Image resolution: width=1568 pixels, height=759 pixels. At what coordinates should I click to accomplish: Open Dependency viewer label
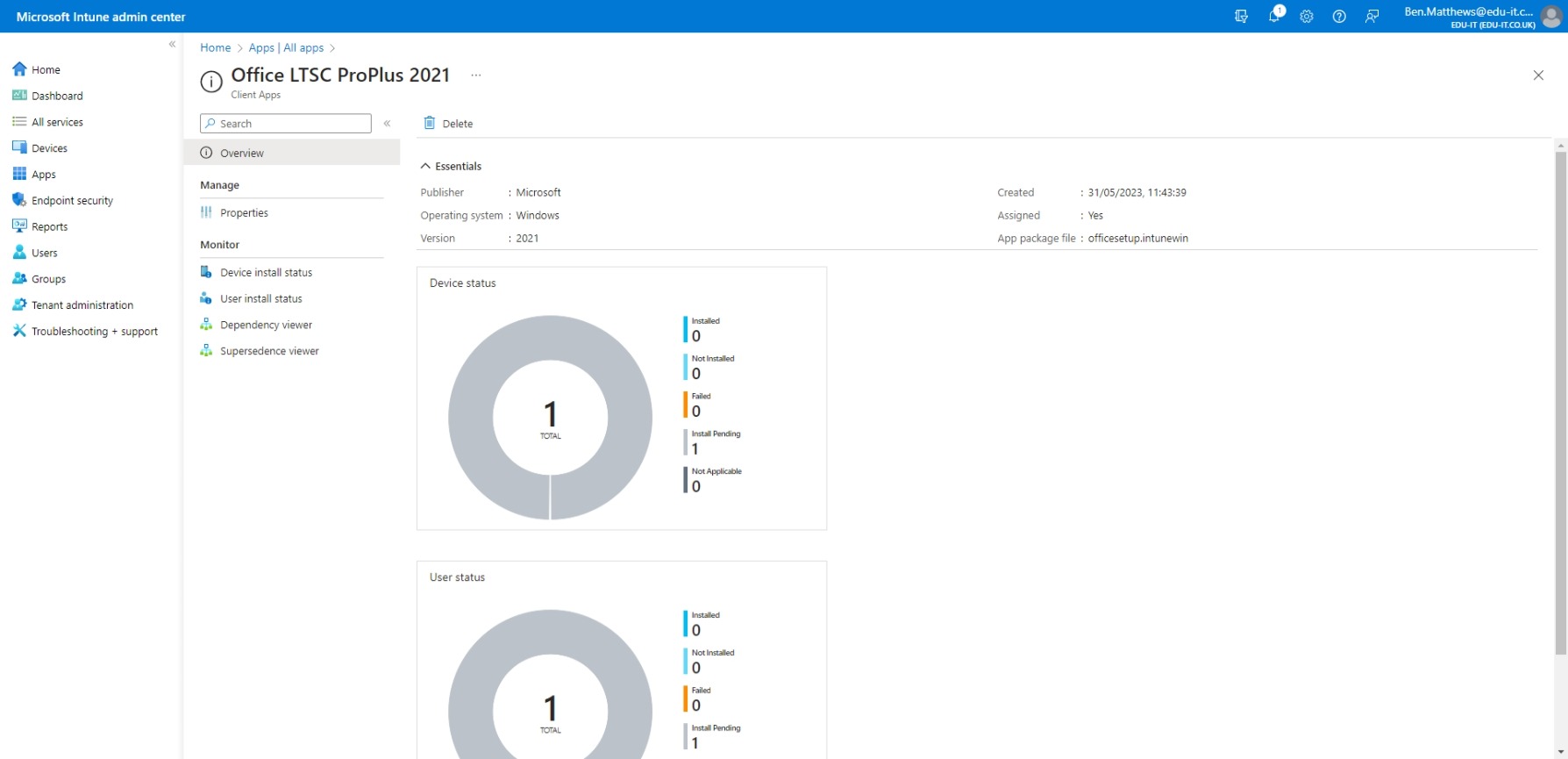[266, 325]
